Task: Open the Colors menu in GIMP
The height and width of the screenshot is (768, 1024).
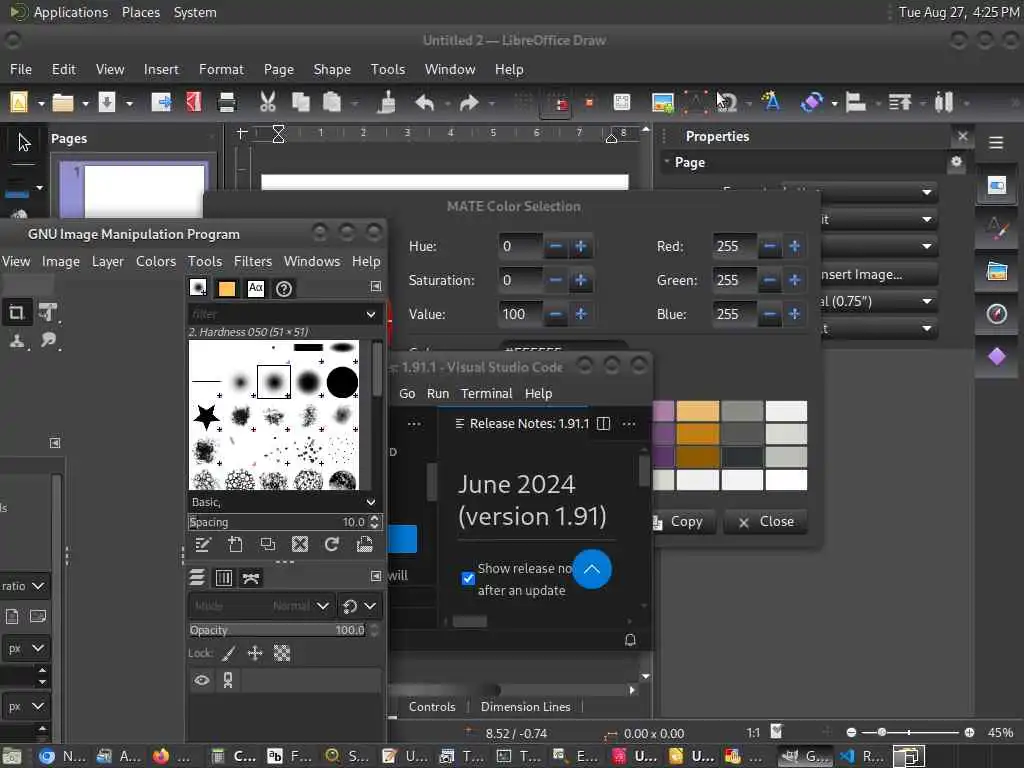Action: click(x=156, y=261)
